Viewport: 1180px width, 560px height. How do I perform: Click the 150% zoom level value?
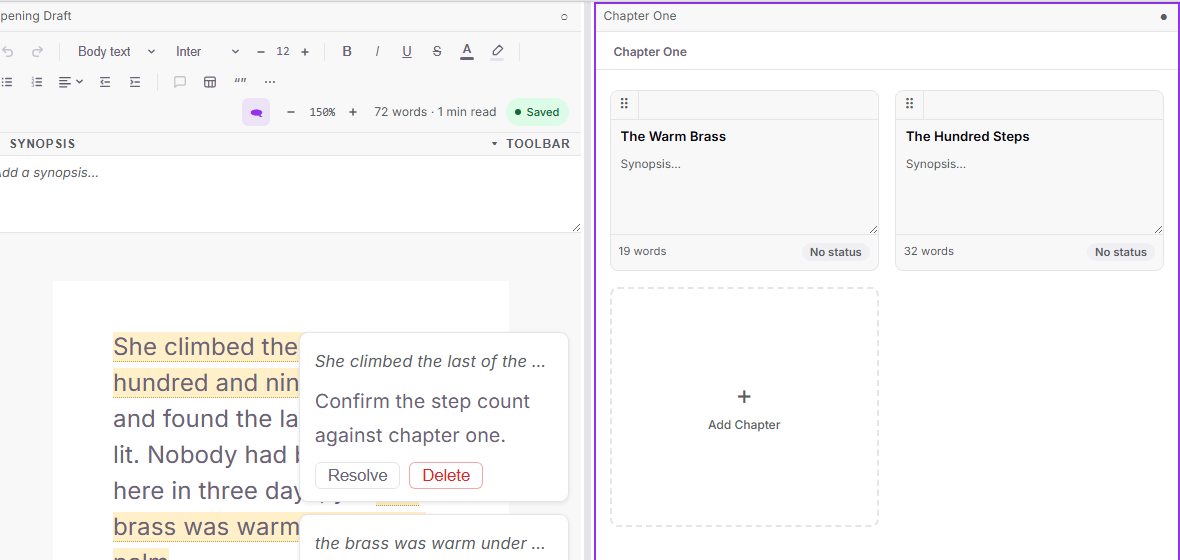point(322,112)
